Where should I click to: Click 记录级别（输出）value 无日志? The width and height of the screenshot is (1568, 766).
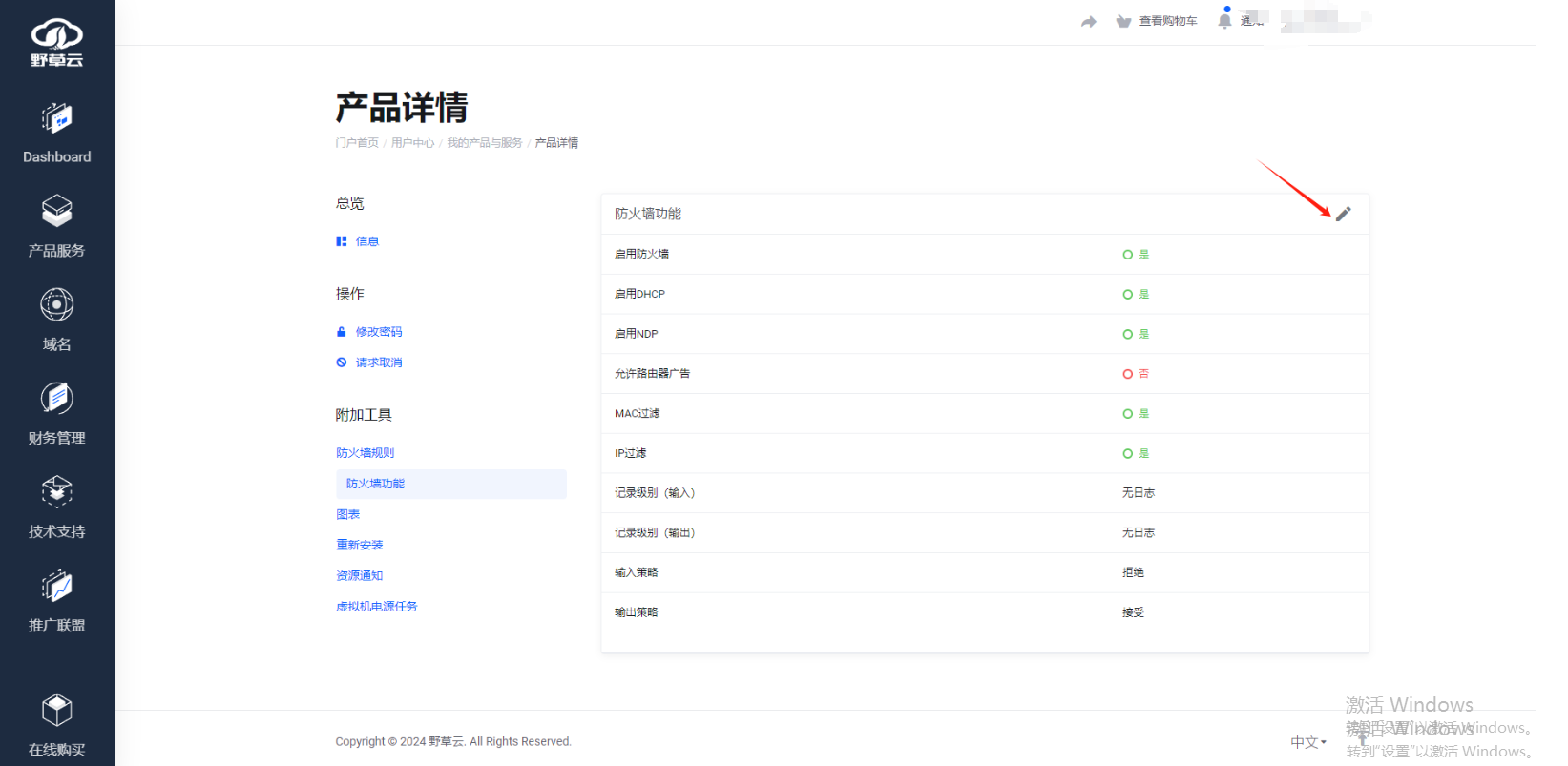pos(1139,533)
